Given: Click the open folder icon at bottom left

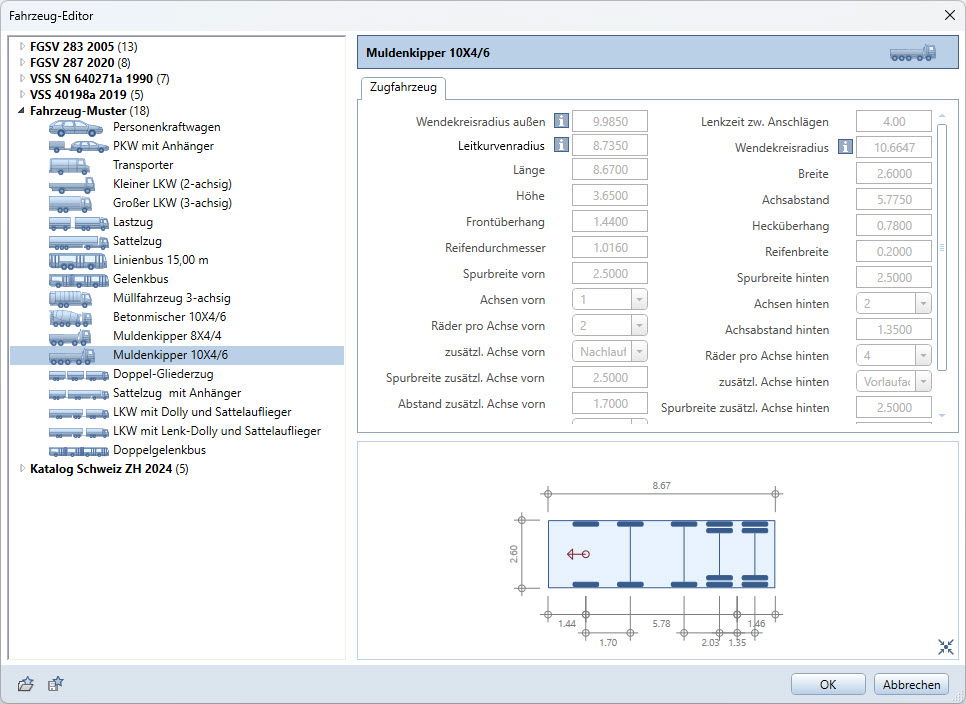Looking at the screenshot, I should 26,684.
